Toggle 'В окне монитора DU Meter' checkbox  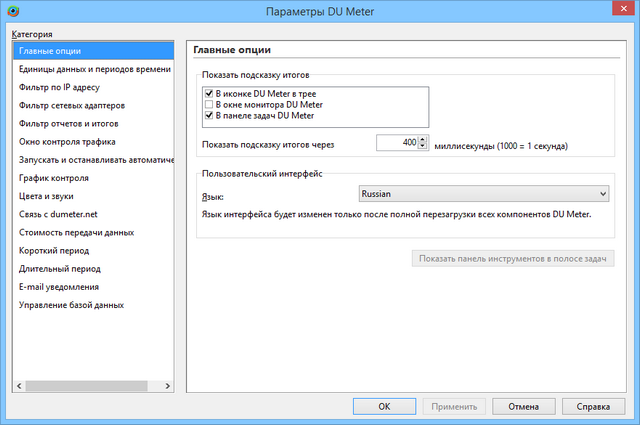click(x=208, y=105)
